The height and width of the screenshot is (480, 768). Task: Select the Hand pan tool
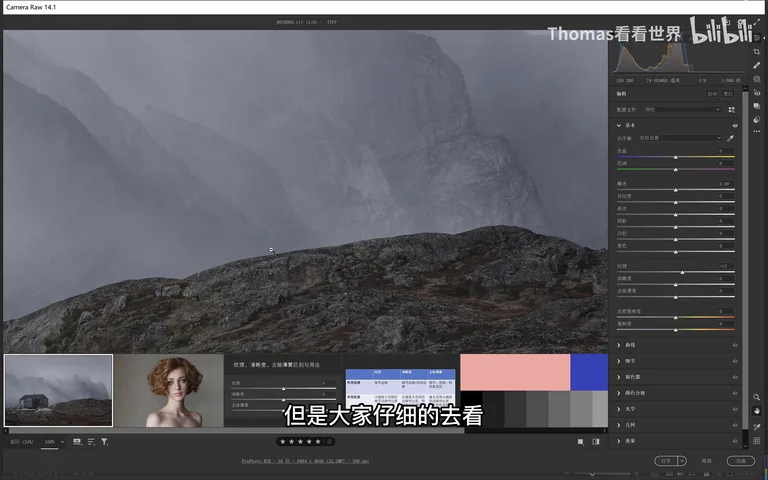coord(757,411)
